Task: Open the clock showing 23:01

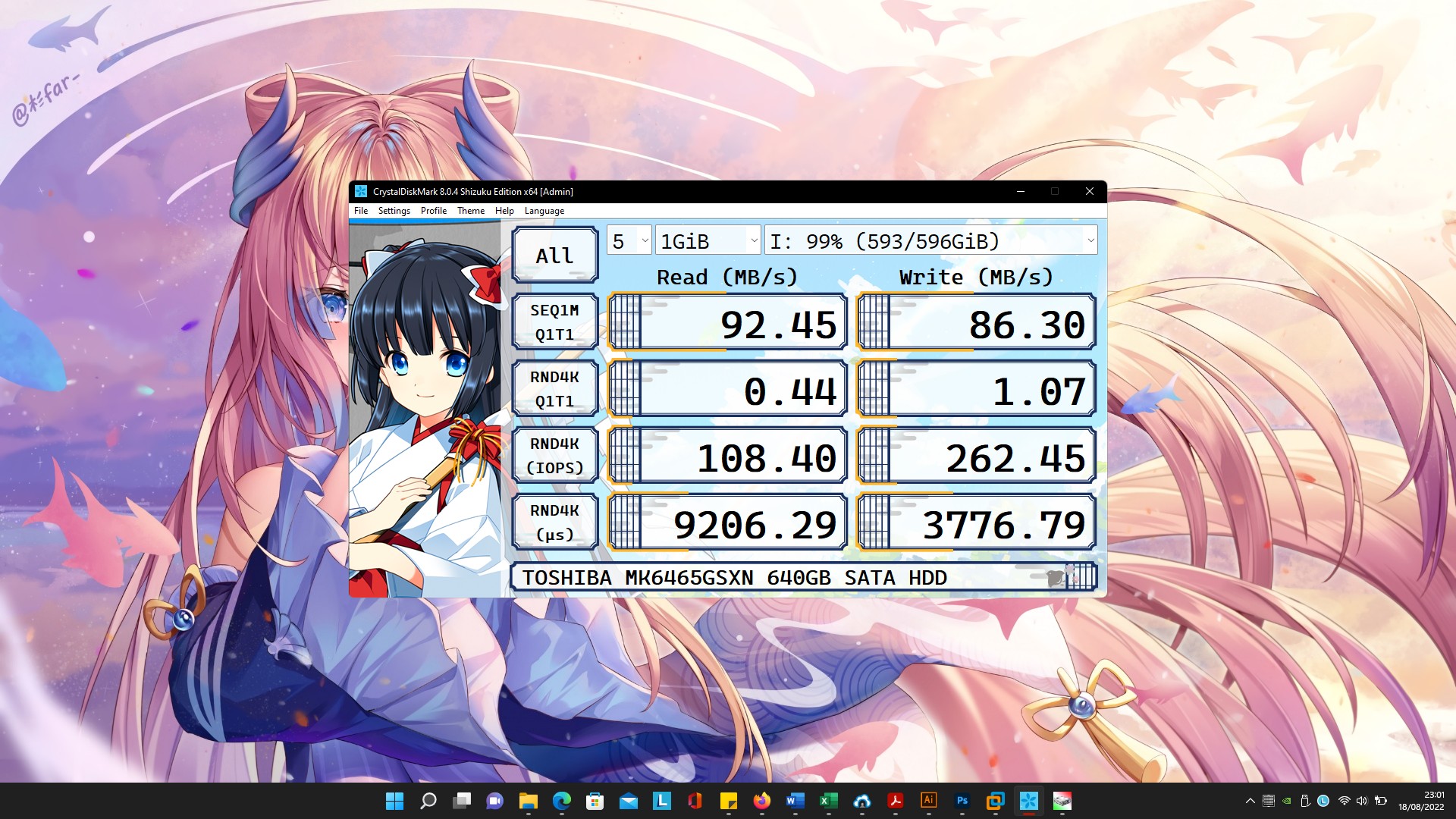Action: (x=1421, y=801)
